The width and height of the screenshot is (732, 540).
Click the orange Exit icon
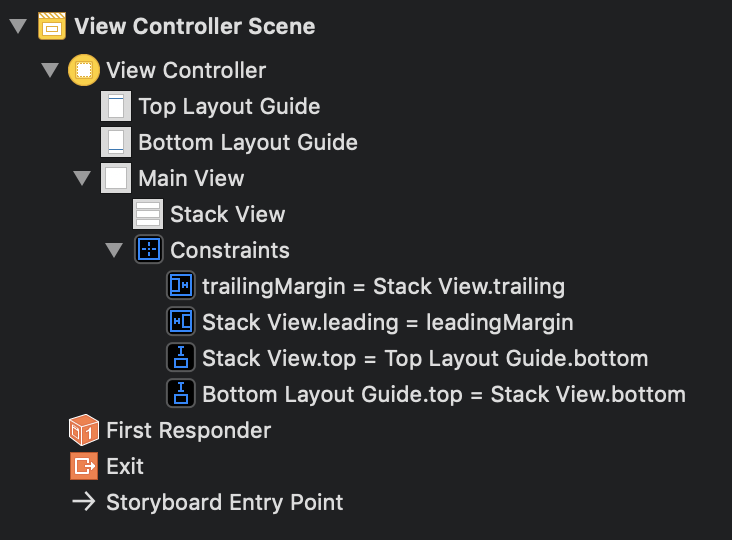pos(84,466)
